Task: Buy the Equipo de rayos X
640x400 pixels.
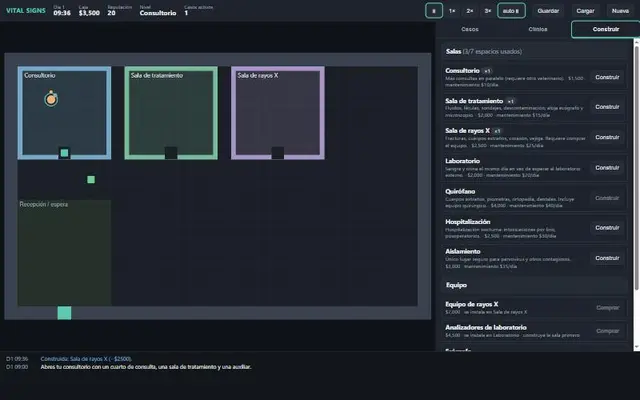Action: point(607,308)
